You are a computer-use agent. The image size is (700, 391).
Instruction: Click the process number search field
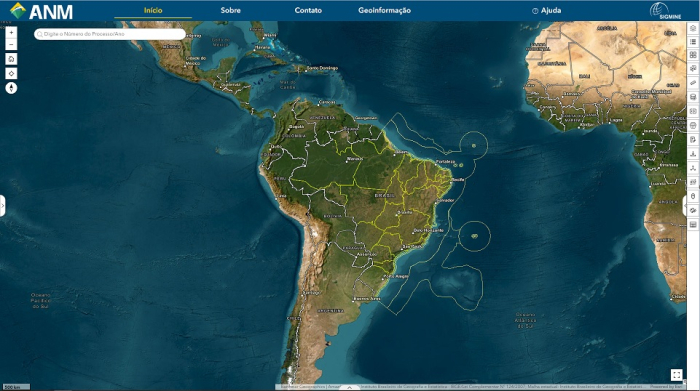coord(110,34)
